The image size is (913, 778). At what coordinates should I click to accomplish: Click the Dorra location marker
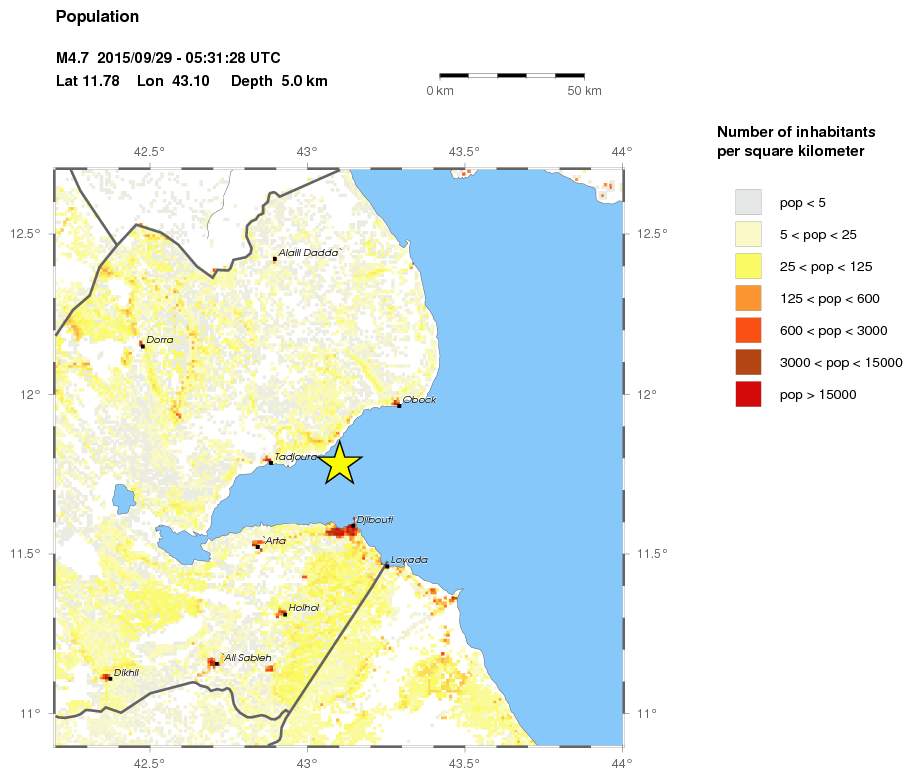click(142, 345)
